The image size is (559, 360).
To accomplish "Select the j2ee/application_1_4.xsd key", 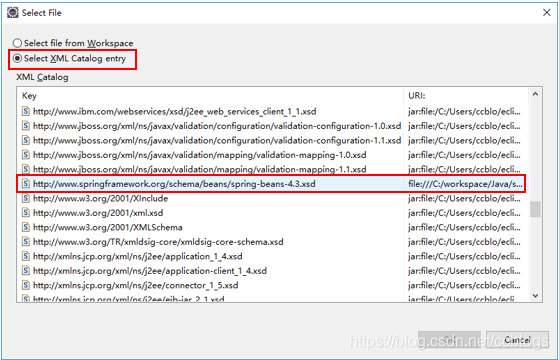I will tap(138, 256).
